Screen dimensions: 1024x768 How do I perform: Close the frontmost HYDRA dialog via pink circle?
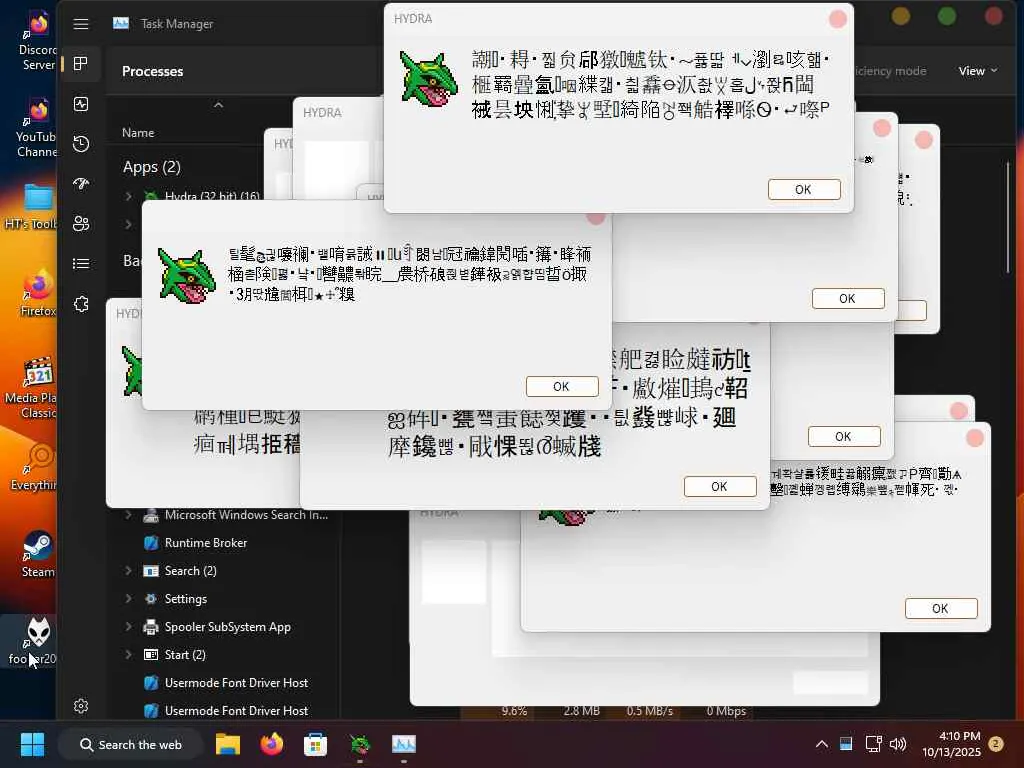tap(838, 19)
